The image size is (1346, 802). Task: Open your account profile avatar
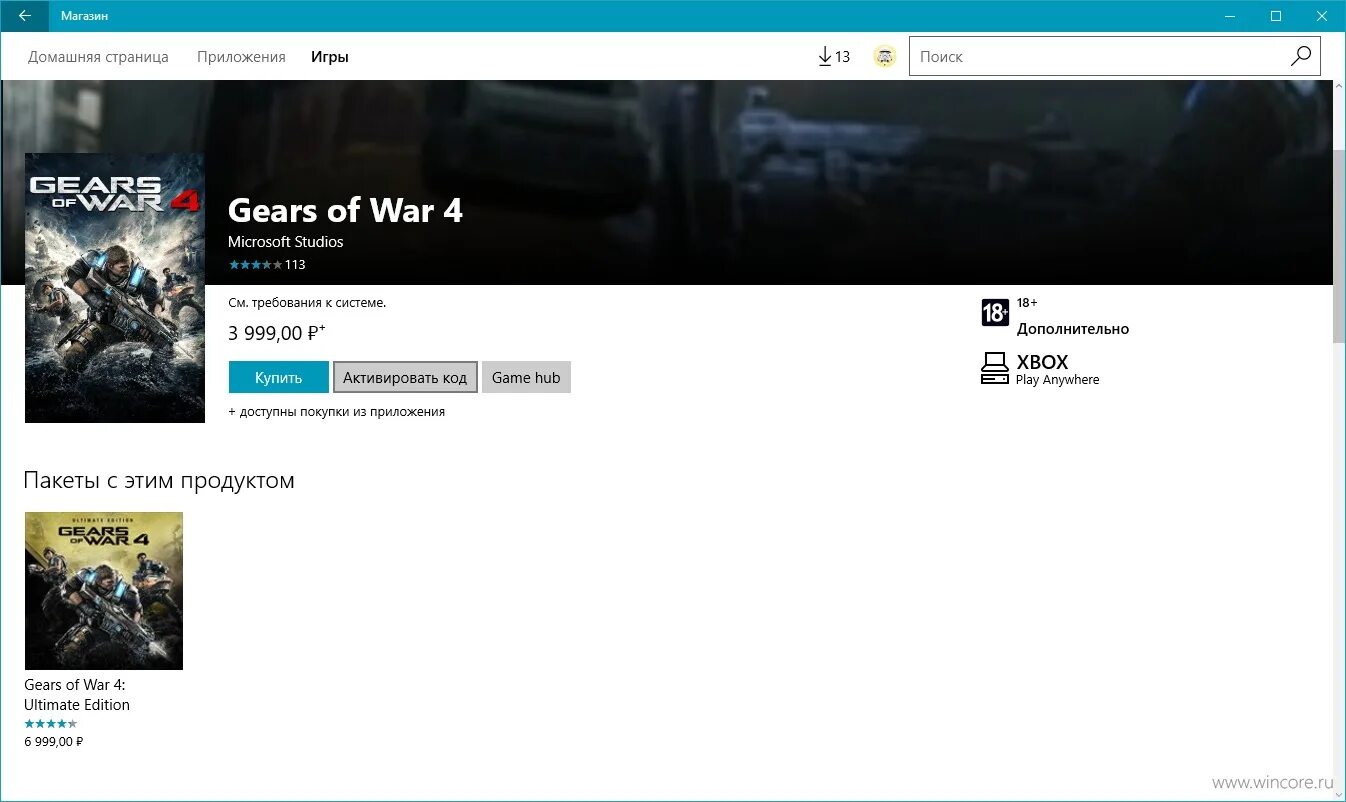(x=884, y=56)
